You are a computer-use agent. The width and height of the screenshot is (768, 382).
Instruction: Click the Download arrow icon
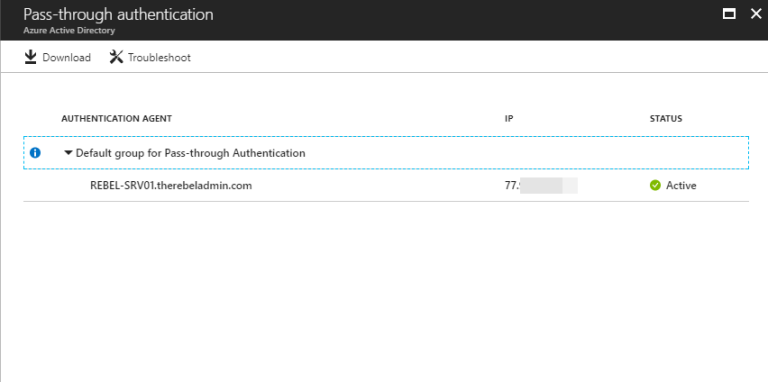point(30,57)
